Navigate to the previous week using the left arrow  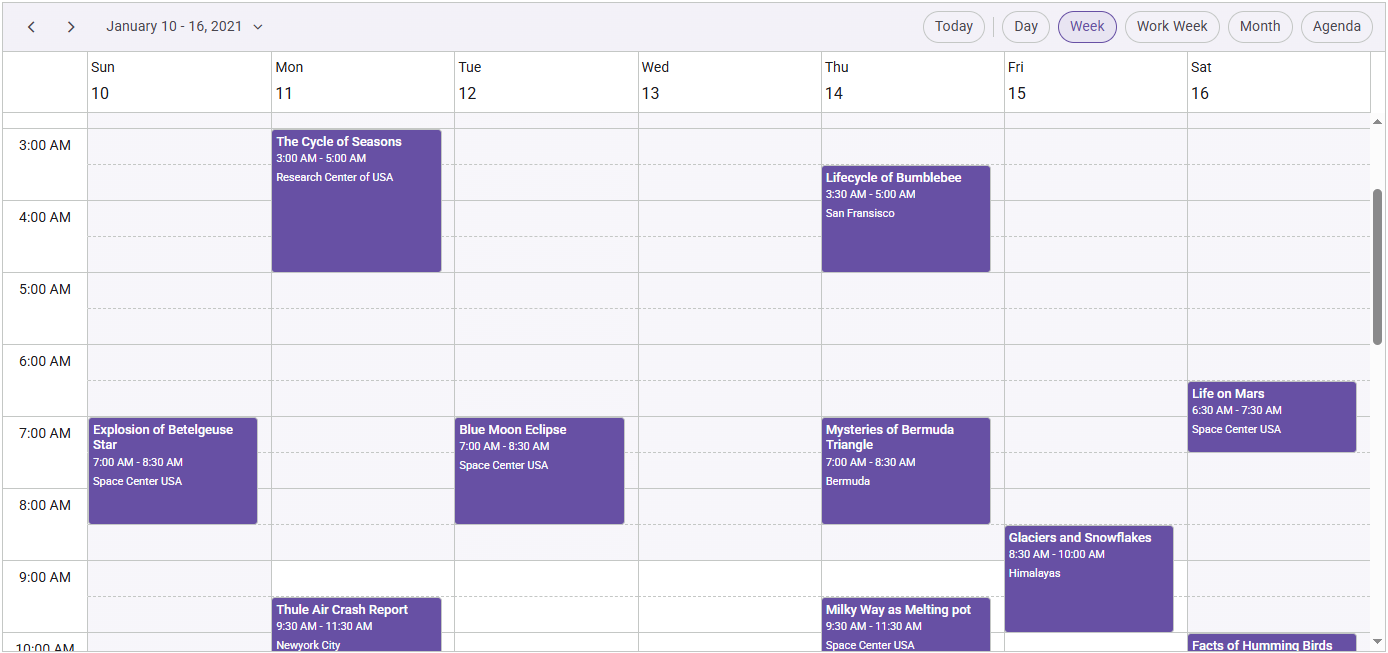(31, 26)
